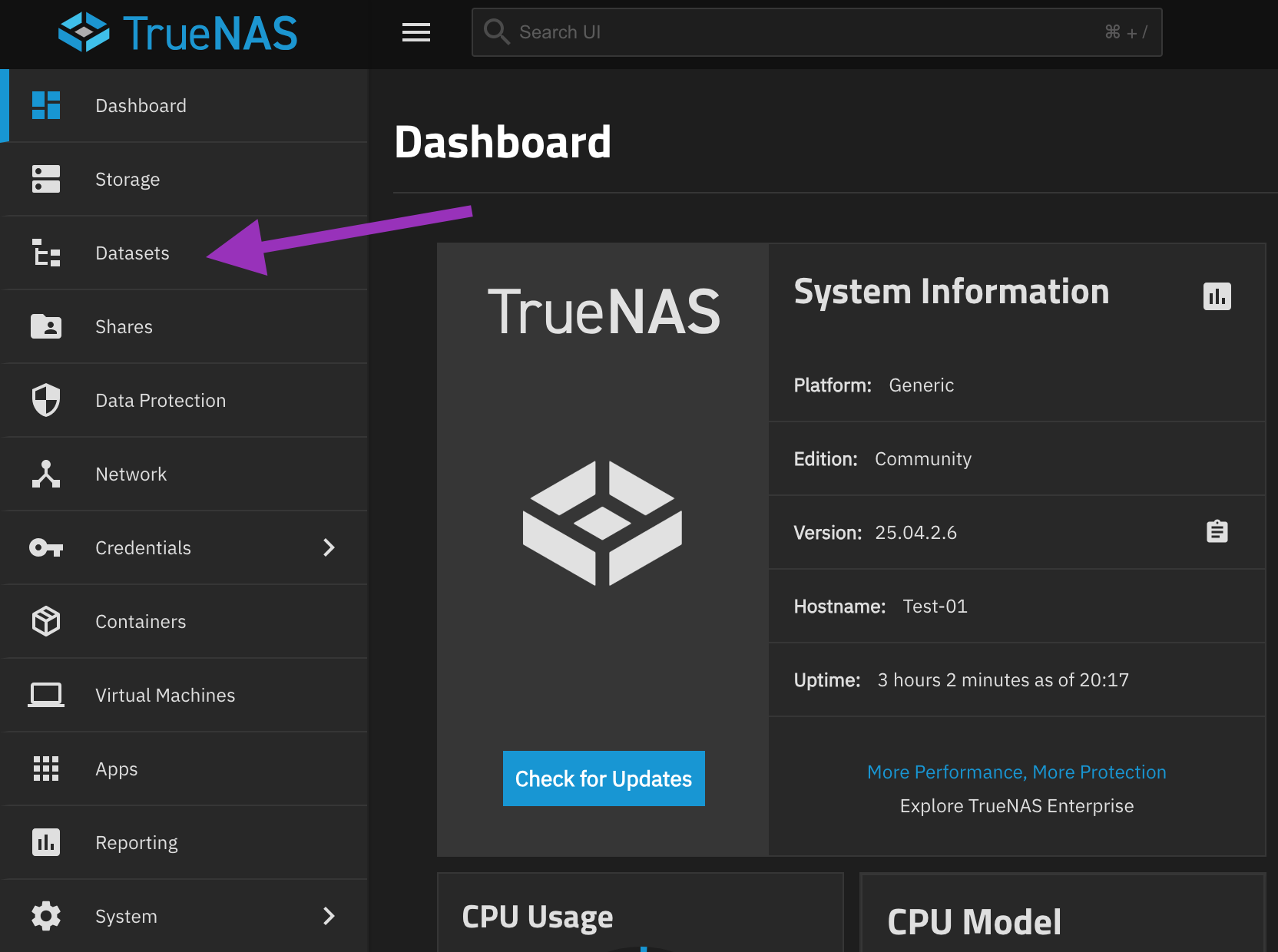Expand the Credentials submenu
The image size is (1278, 952).
tap(329, 547)
